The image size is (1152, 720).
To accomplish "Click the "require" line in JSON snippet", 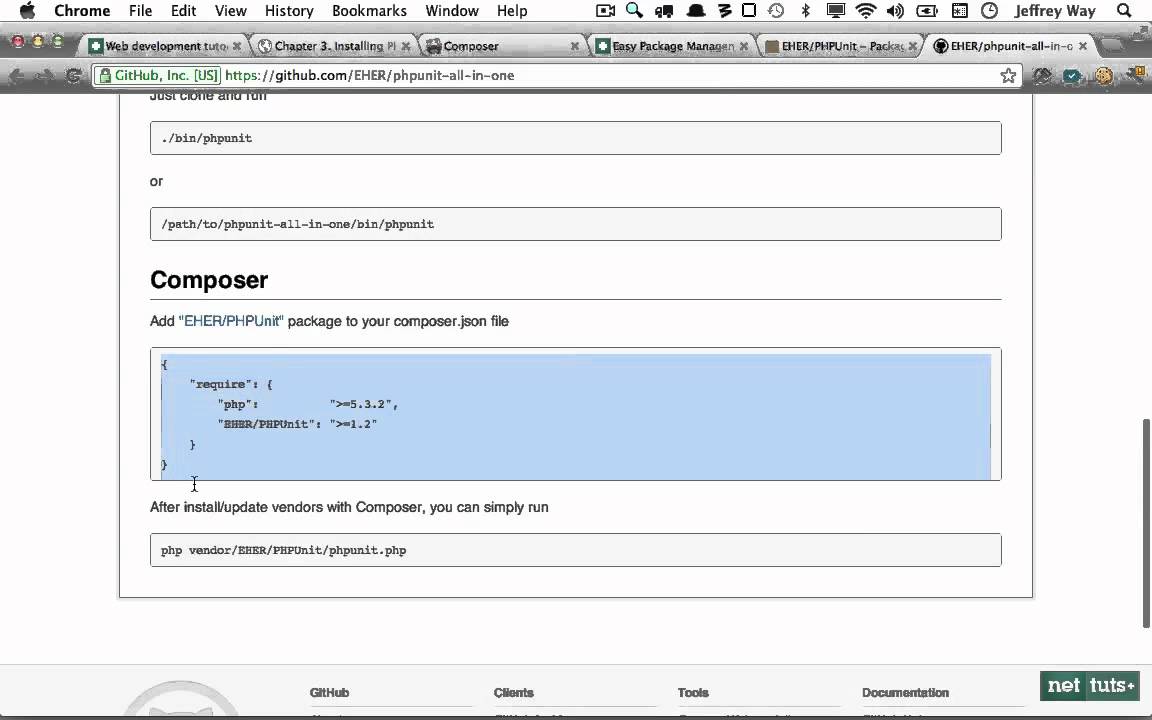I will pos(231,384).
